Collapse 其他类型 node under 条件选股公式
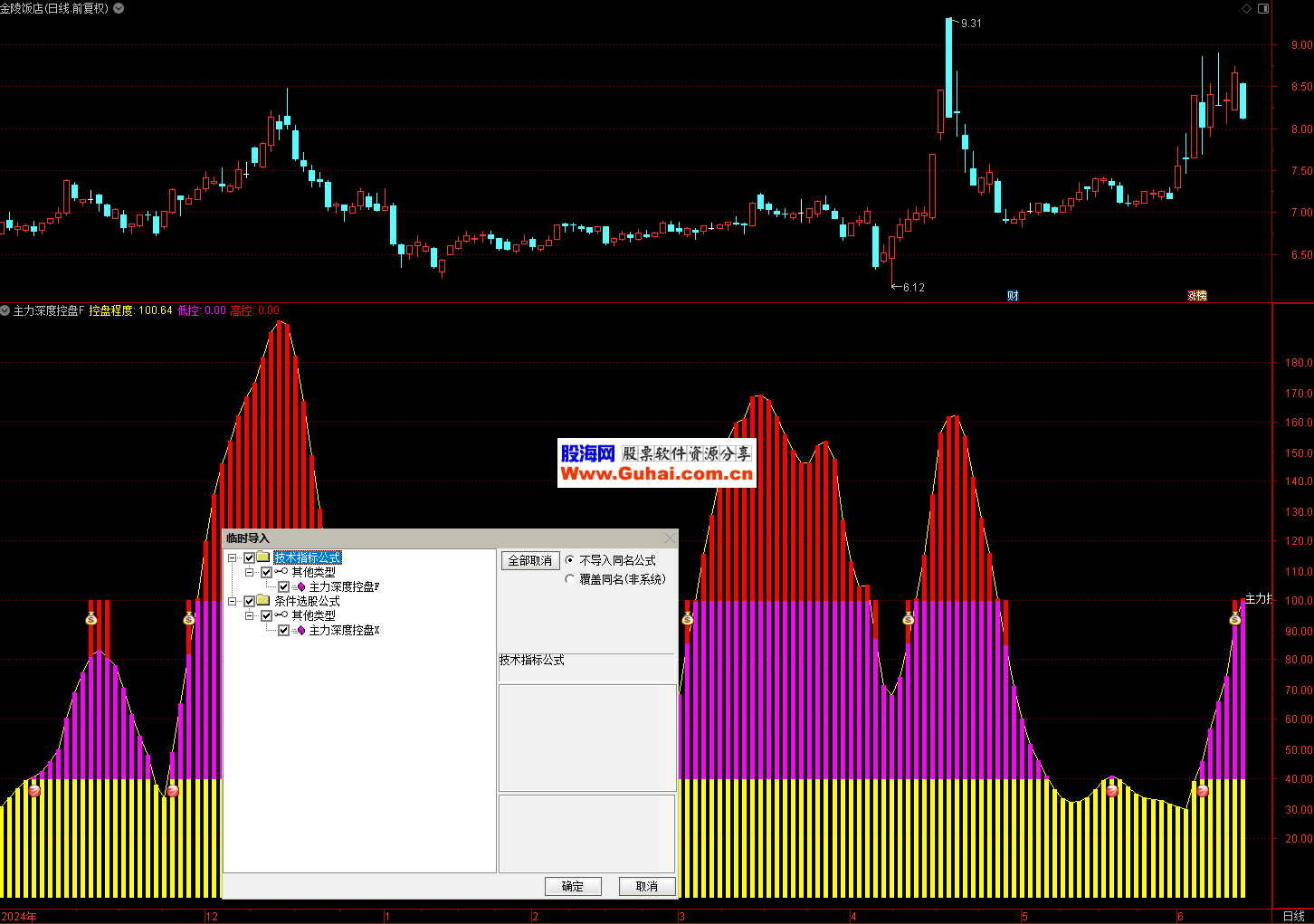This screenshot has width=1314, height=924. [250, 616]
